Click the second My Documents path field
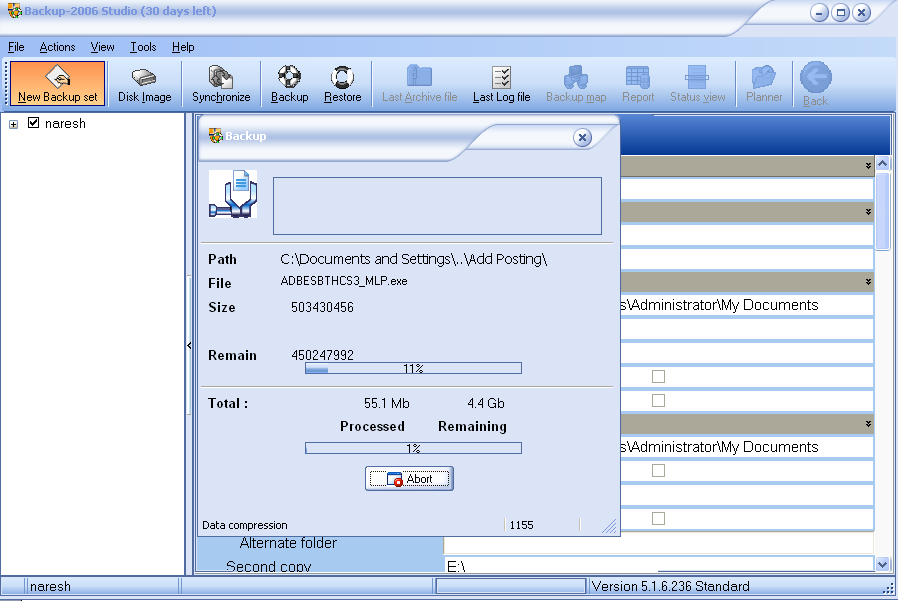 coord(747,447)
